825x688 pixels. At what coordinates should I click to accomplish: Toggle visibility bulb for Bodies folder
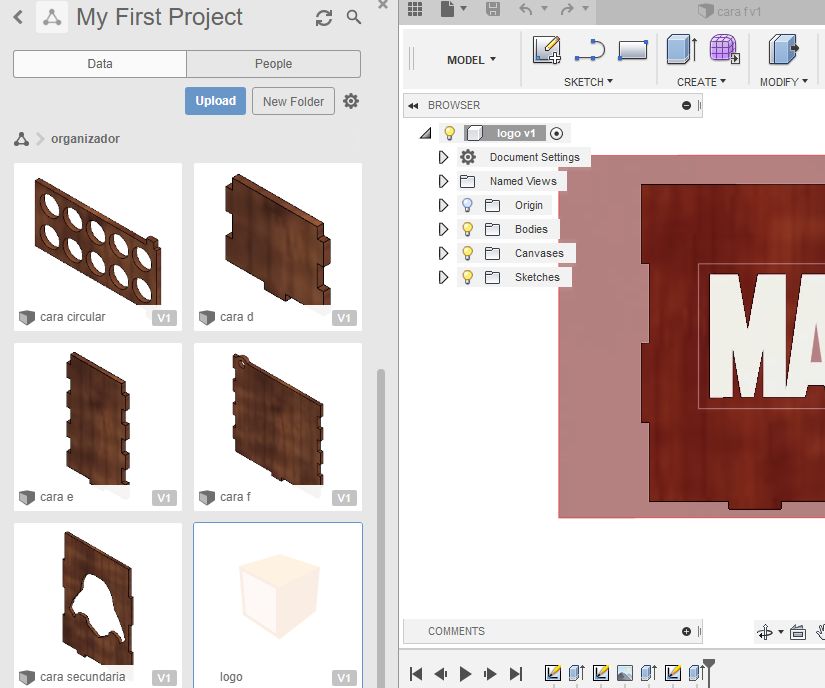(467, 229)
